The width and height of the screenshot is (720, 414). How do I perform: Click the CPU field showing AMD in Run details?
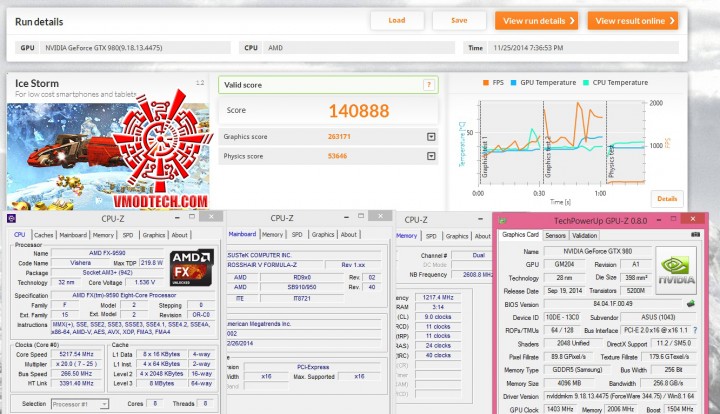coord(359,48)
